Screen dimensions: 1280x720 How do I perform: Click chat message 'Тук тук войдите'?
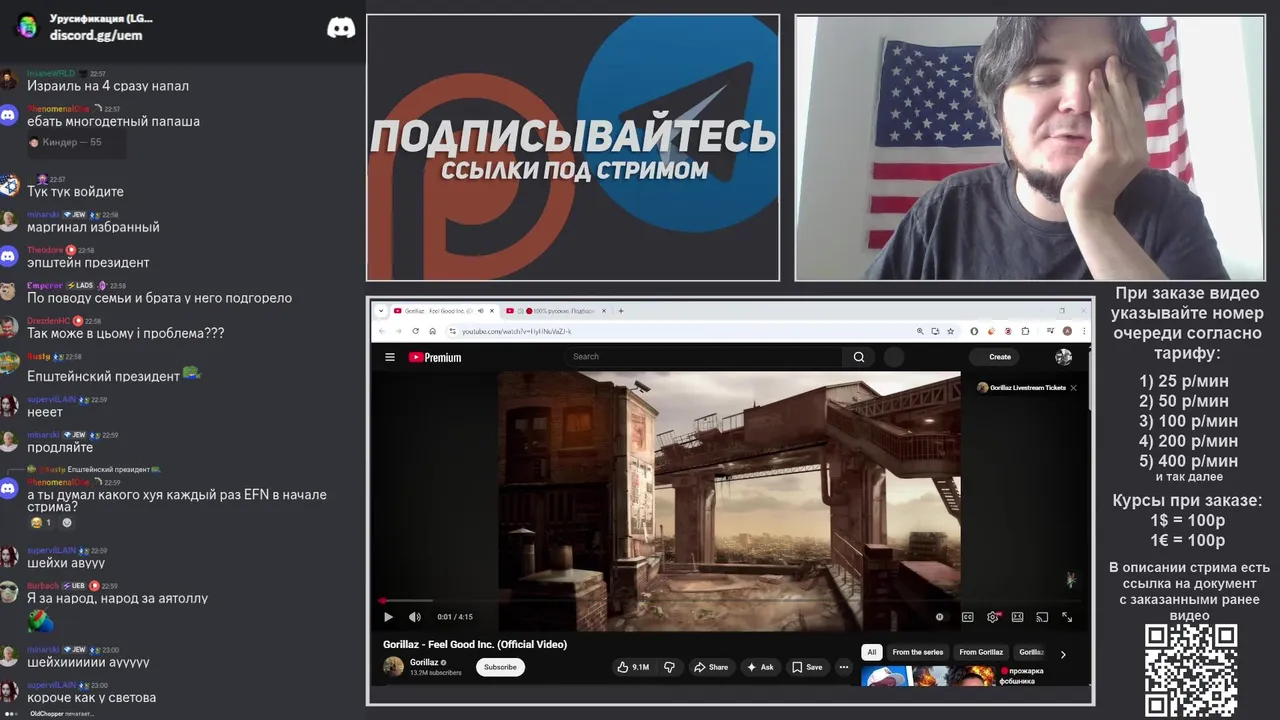tap(75, 192)
